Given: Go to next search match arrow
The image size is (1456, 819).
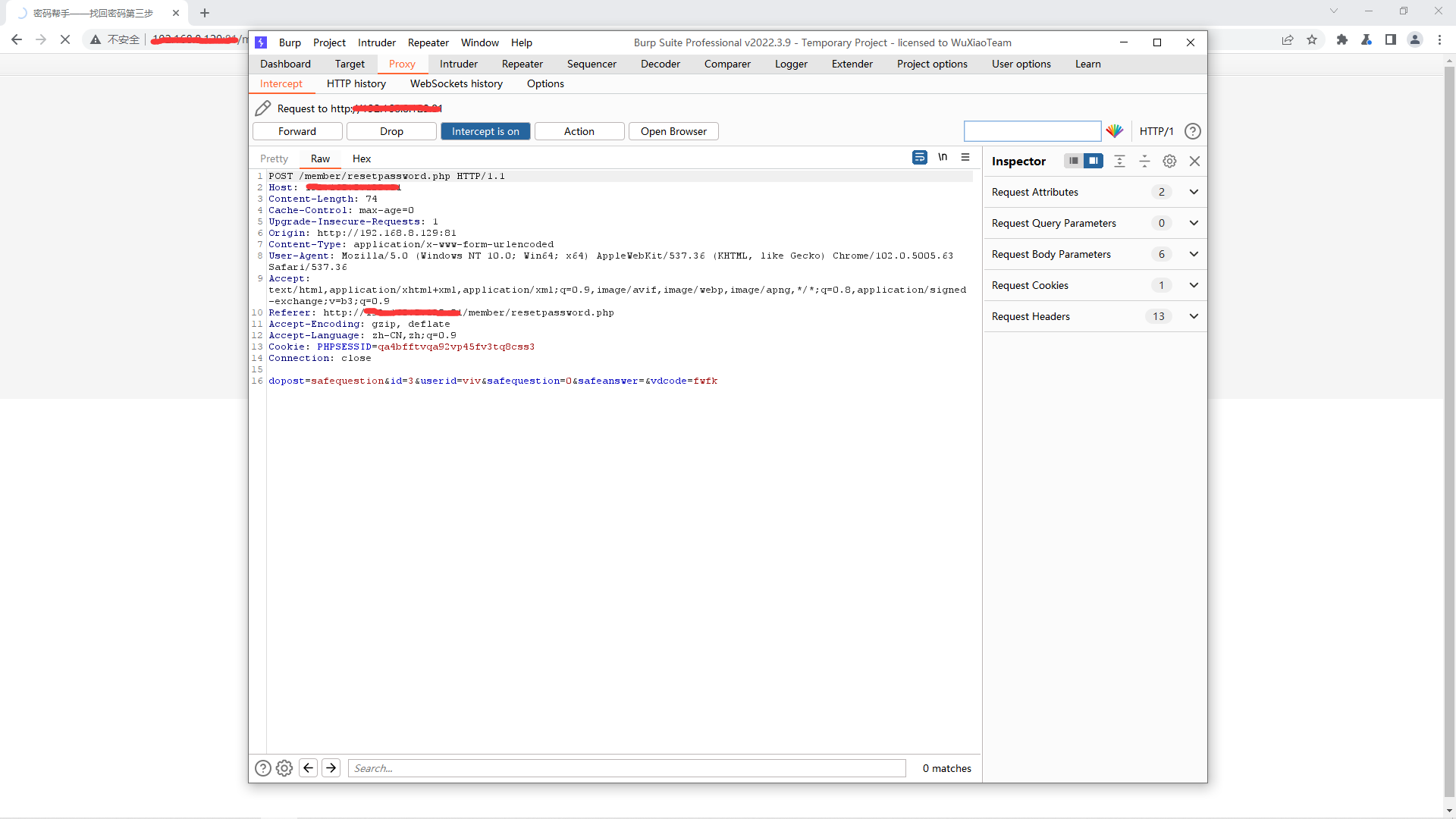Looking at the screenshot, I should tap(331, 768).
